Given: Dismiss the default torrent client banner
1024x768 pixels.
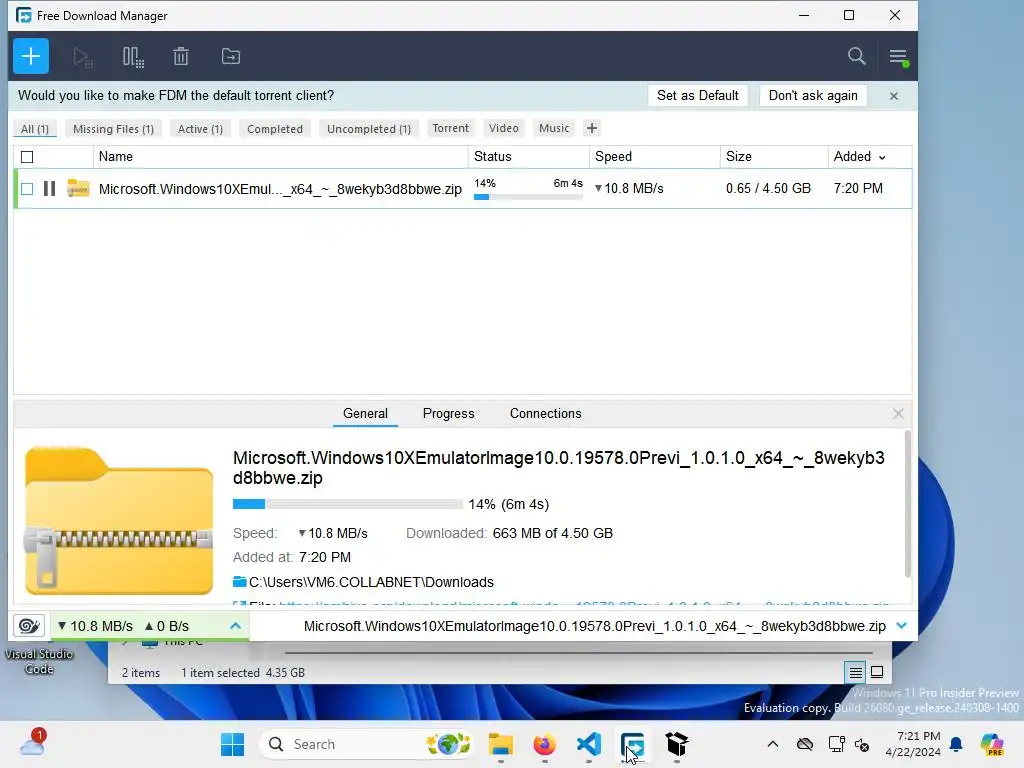Looking at the screenshot, I should (x=893, y=96).
